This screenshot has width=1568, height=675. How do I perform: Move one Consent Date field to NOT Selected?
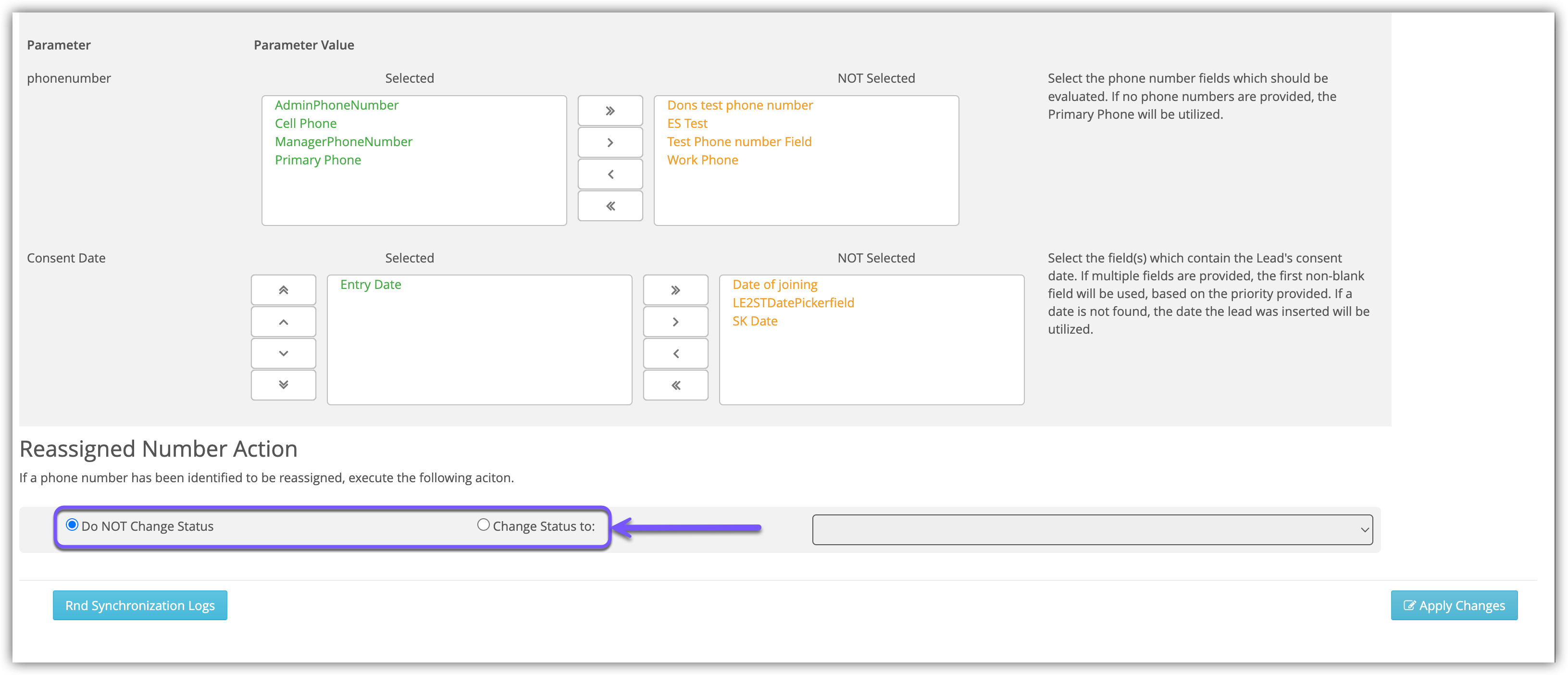point(676,322)
